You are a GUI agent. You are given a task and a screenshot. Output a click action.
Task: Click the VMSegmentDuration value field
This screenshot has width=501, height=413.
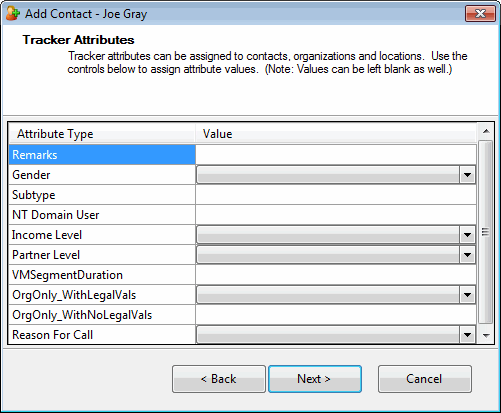pos(336,275)
